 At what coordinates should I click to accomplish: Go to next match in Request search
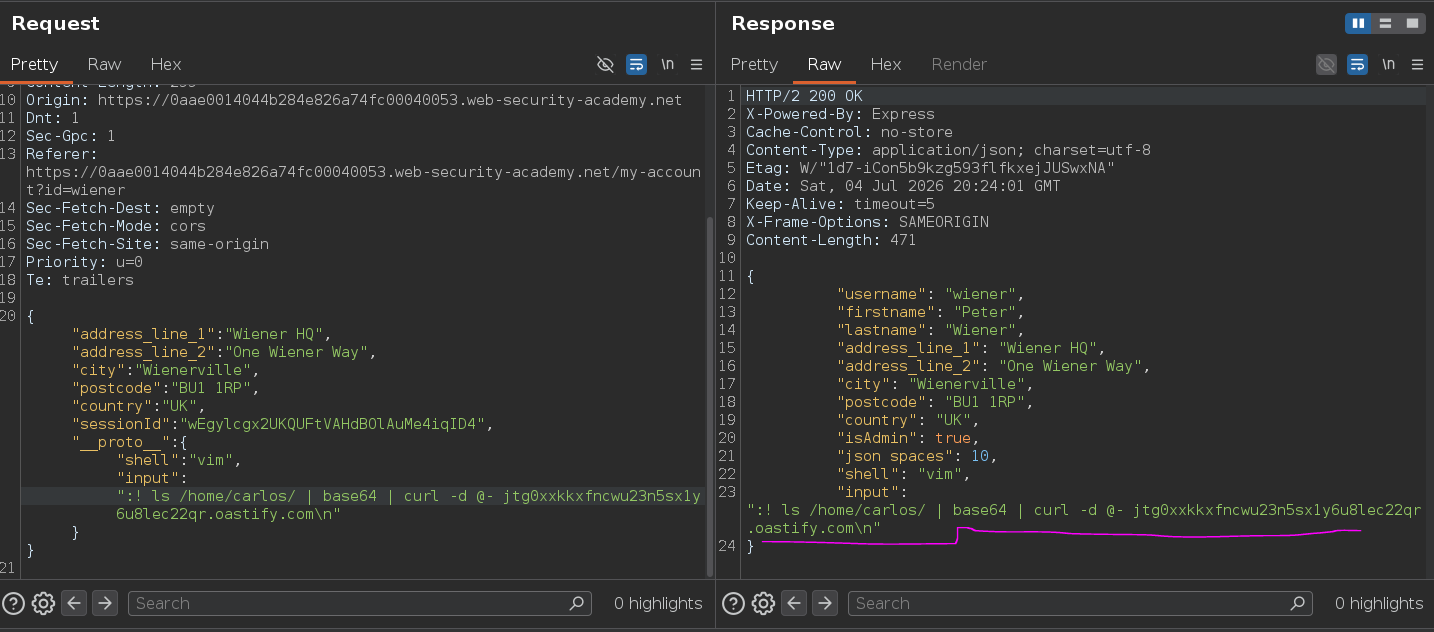click(104, 603)
